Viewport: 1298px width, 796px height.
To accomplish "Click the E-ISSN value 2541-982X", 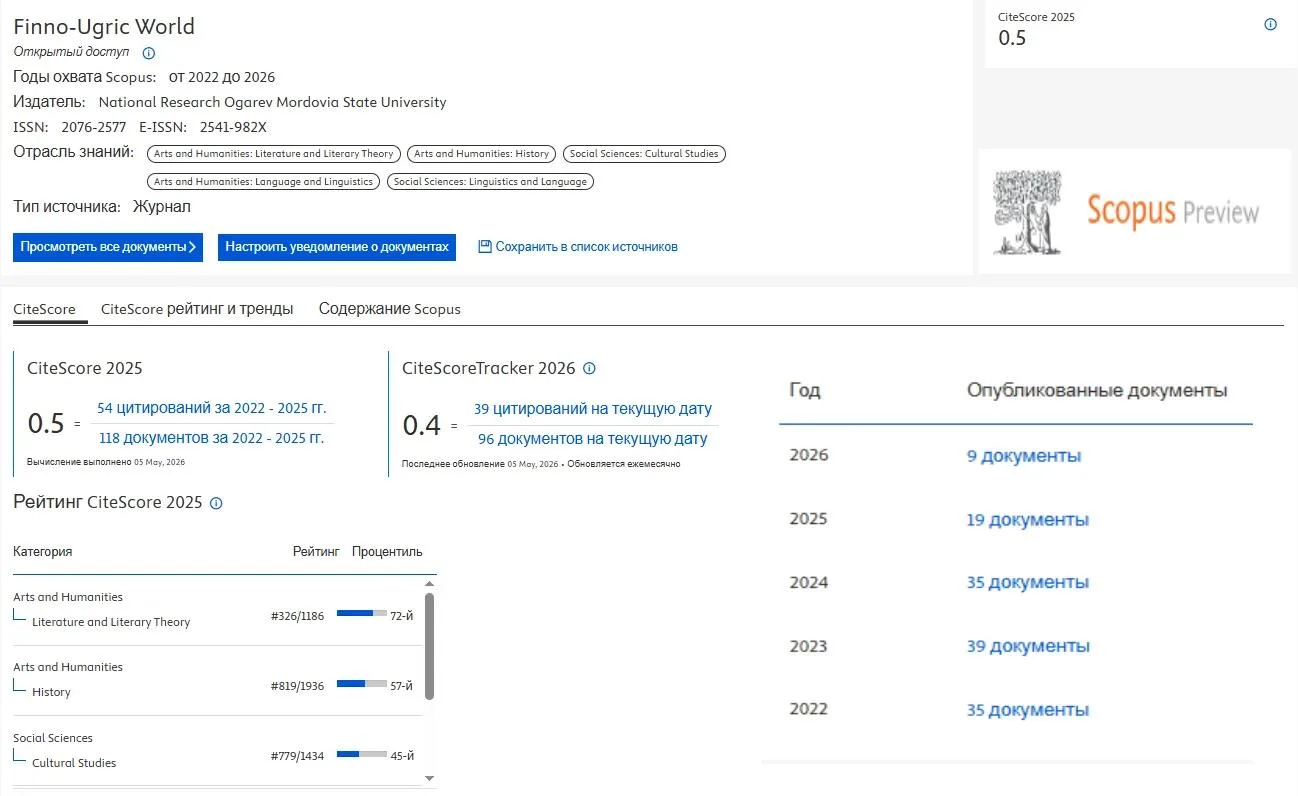I will click(x=233, y=127).
